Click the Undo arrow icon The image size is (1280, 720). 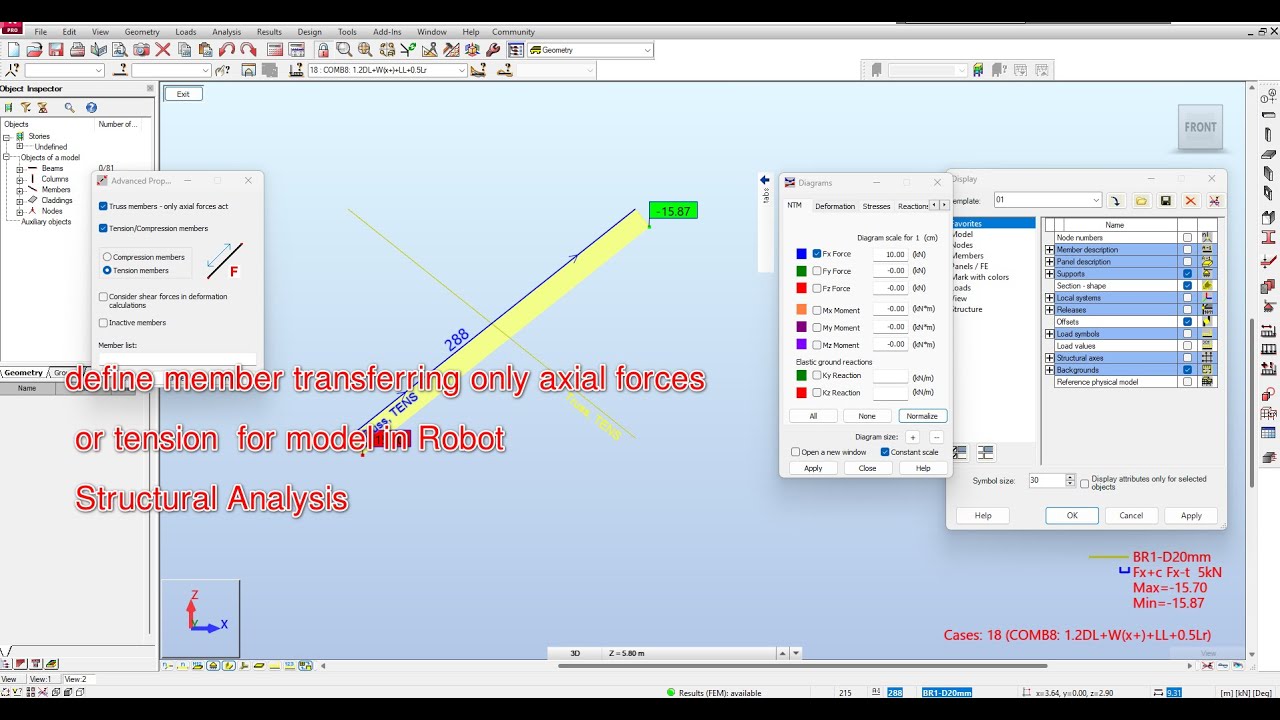pos(227,50)
